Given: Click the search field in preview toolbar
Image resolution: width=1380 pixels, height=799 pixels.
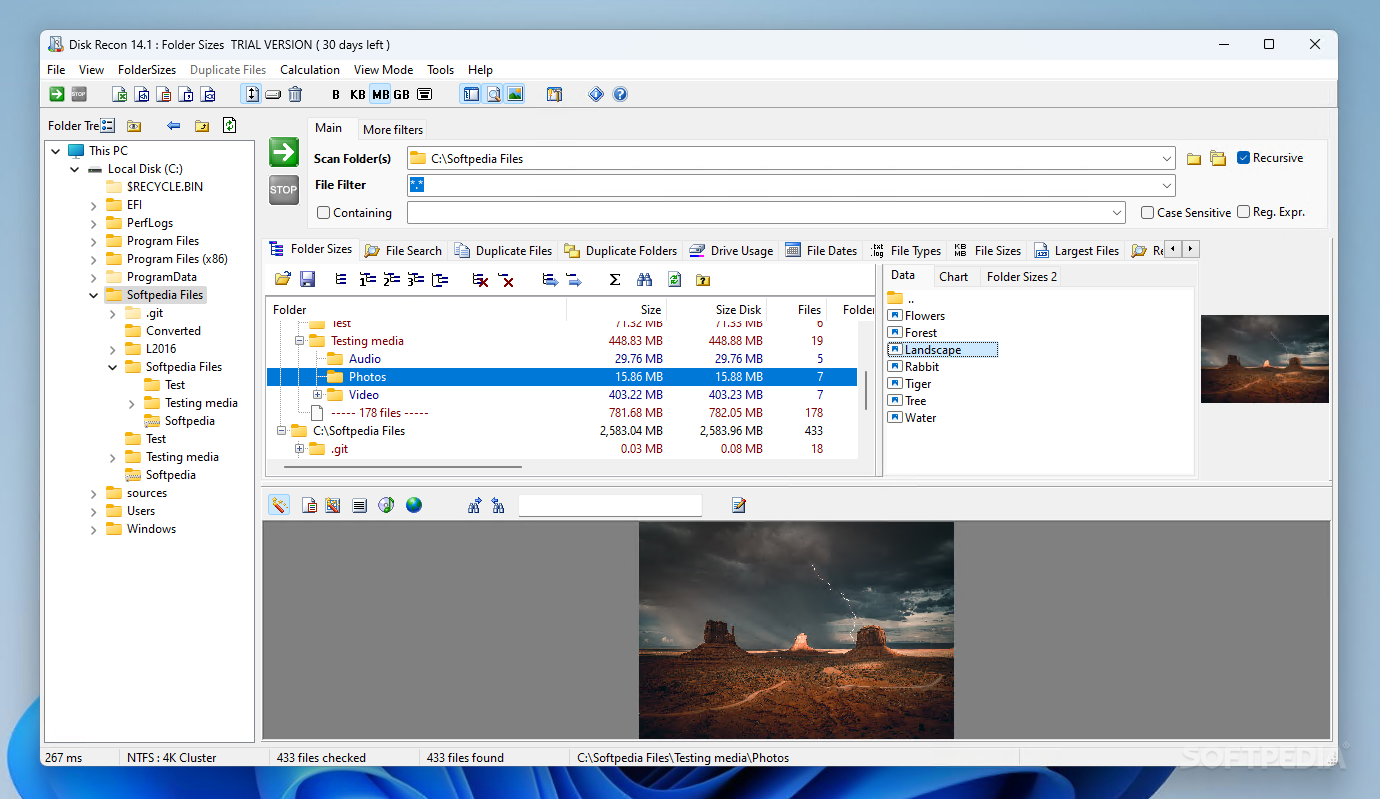Looking at the screenshot, I should click(x=610, y=505).
